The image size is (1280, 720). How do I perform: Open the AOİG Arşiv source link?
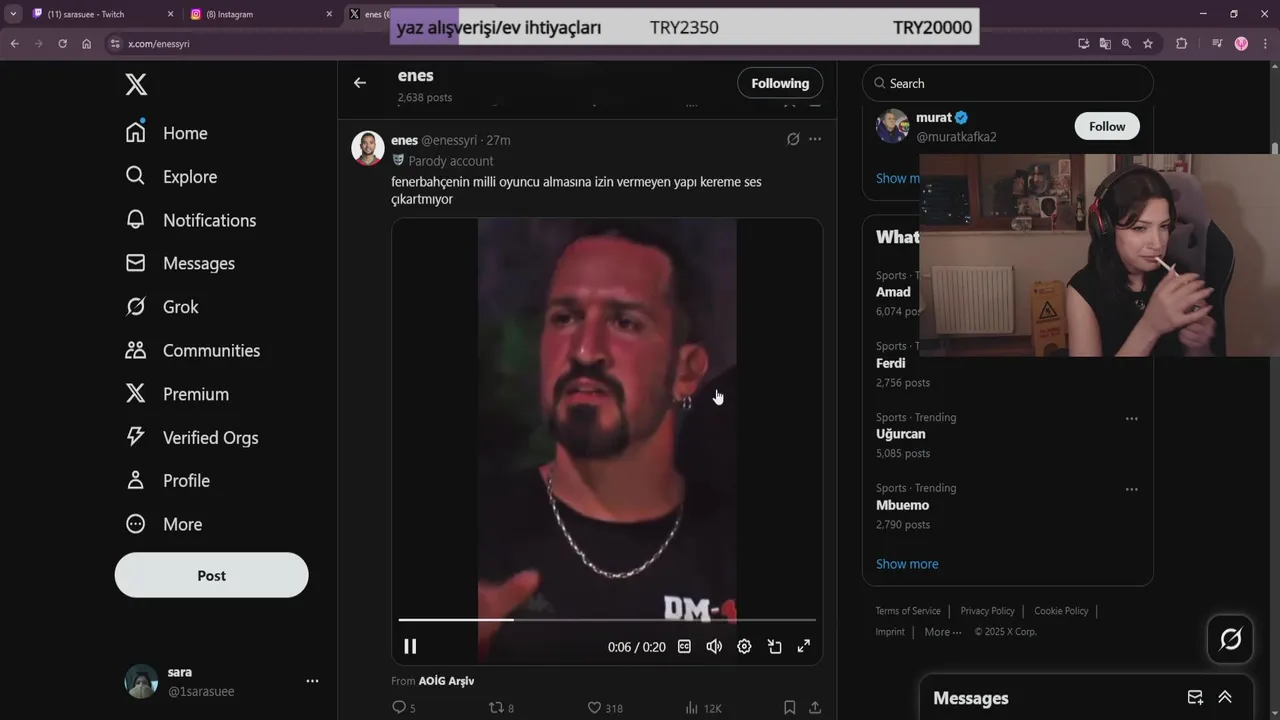(446, 681)
